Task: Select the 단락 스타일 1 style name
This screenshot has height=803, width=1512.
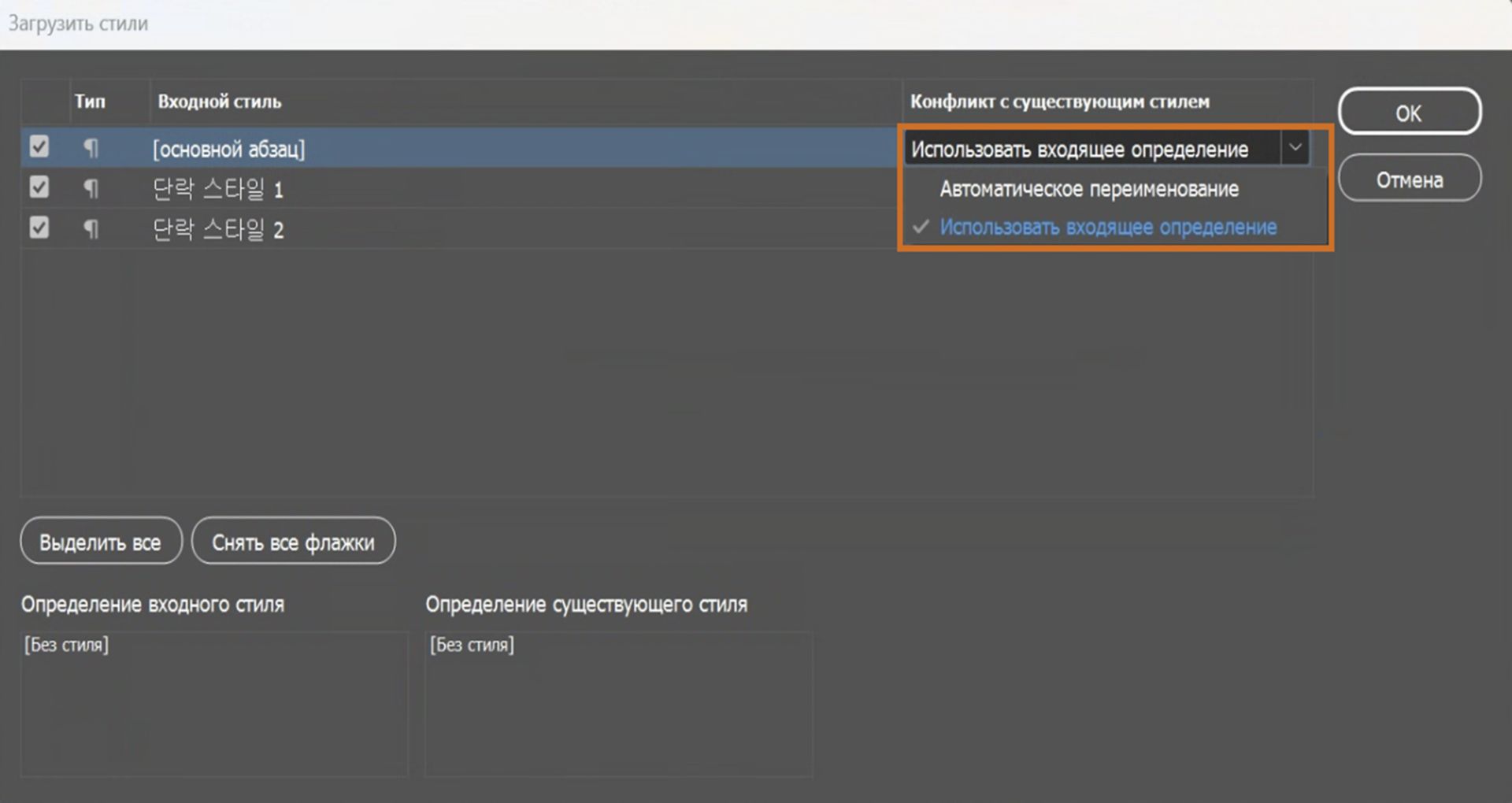Action: coord(217,189)
